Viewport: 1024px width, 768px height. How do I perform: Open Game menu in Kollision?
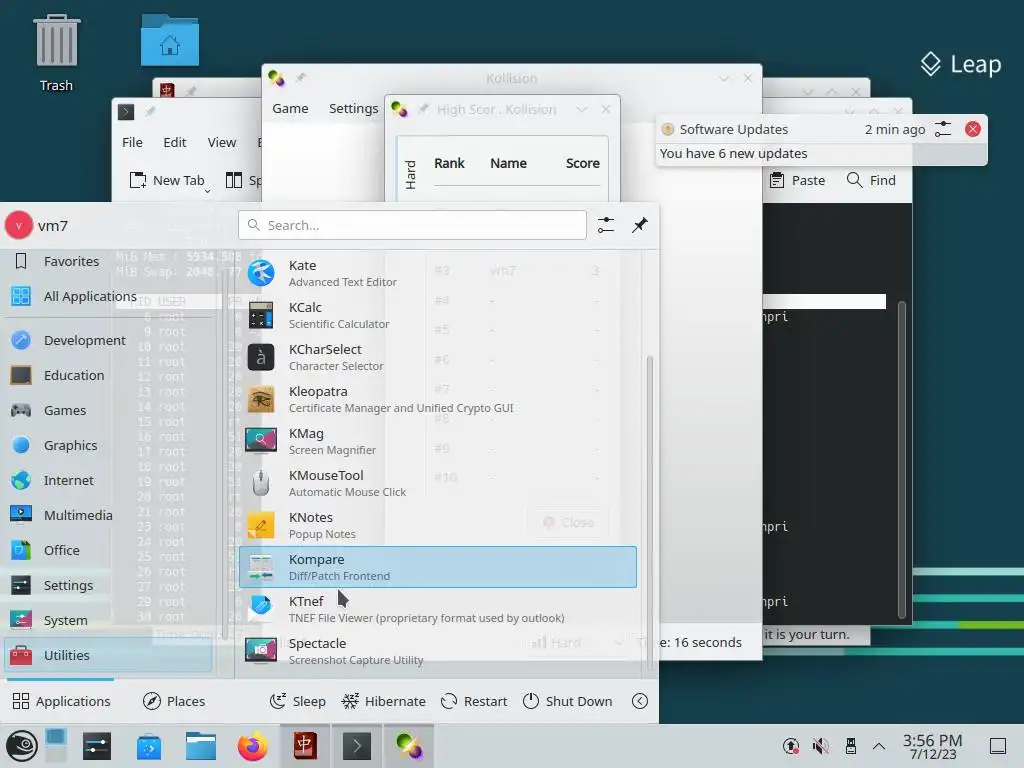(290, 108)
